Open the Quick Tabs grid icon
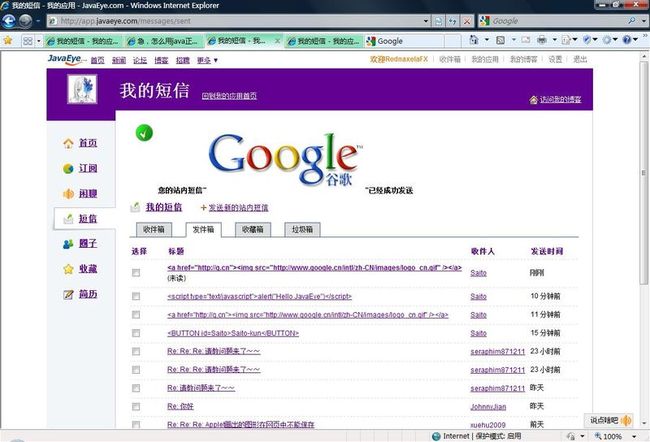Image resolution: width=650 pixels, height=442 pixels. pos(28,41)
